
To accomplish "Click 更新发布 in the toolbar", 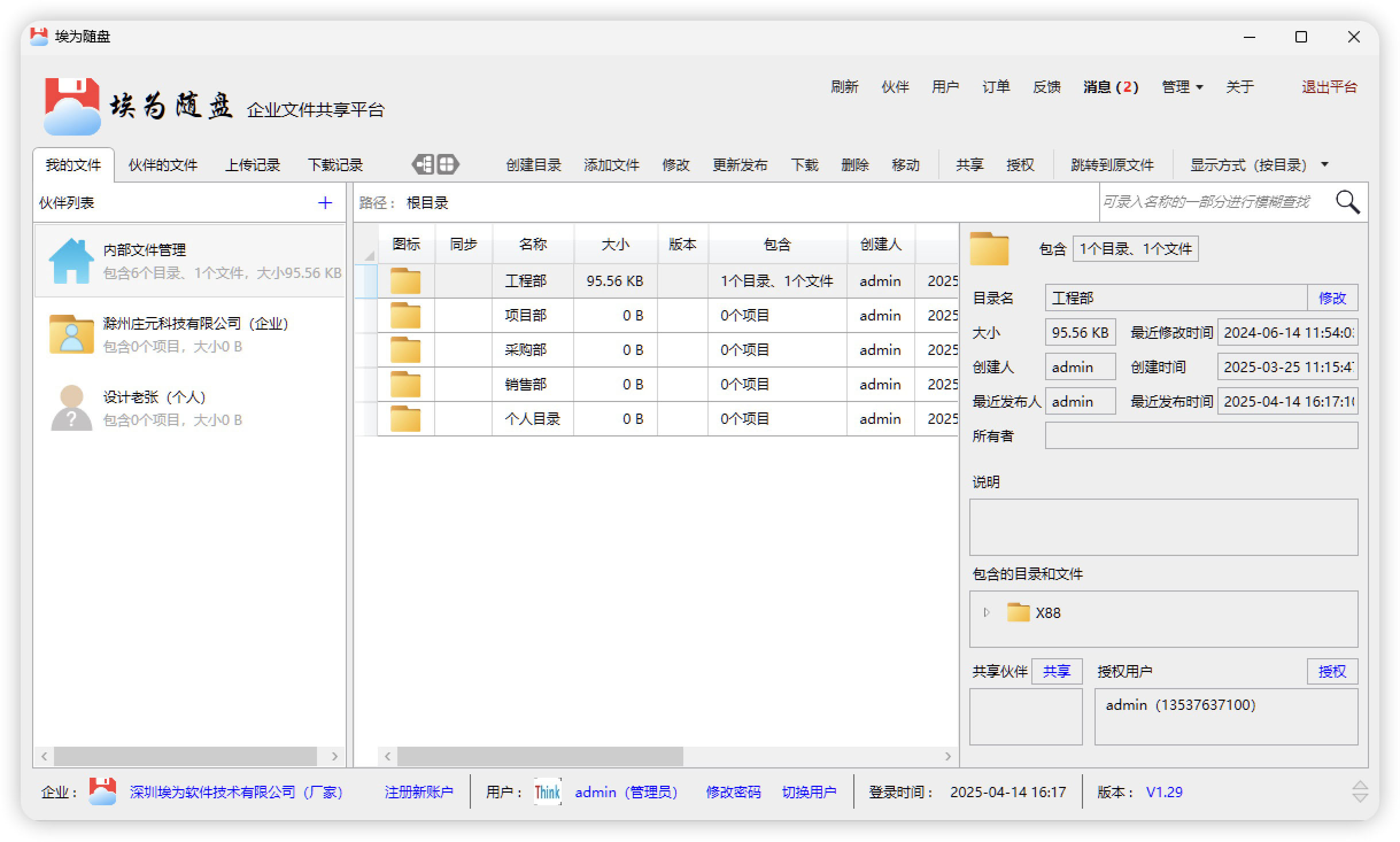I will tap(740, 165).
